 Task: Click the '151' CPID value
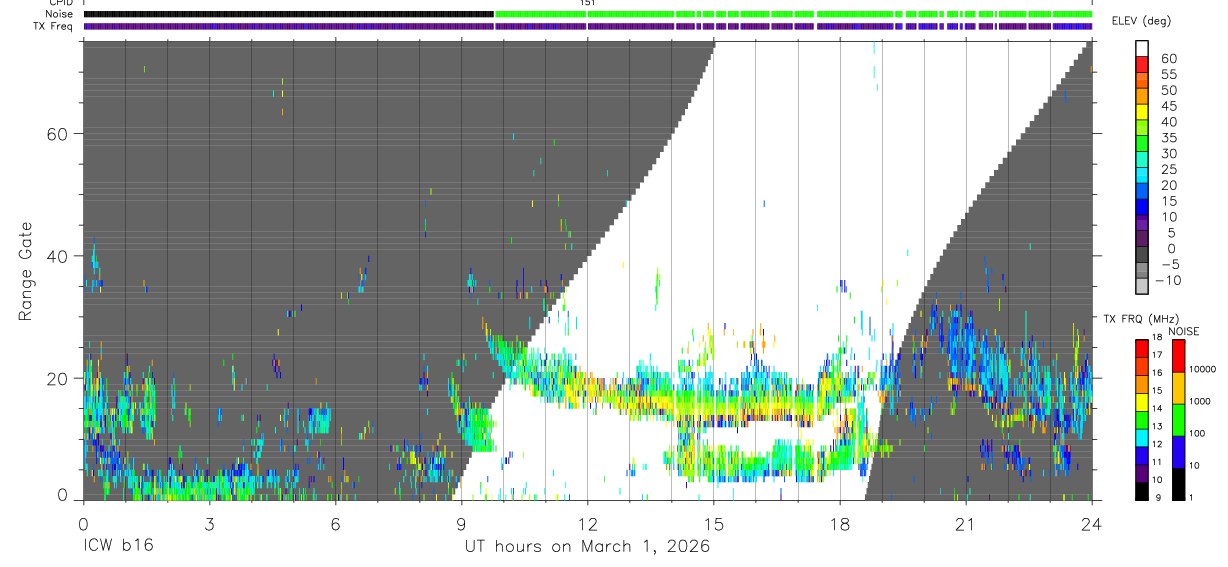(x=588, y=3)
